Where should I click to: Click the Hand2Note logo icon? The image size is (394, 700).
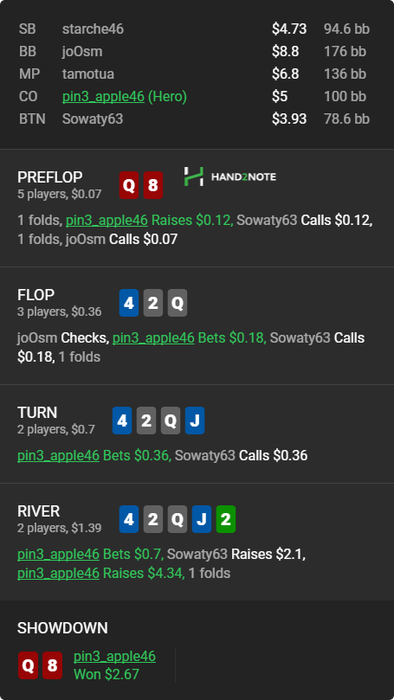194,177
